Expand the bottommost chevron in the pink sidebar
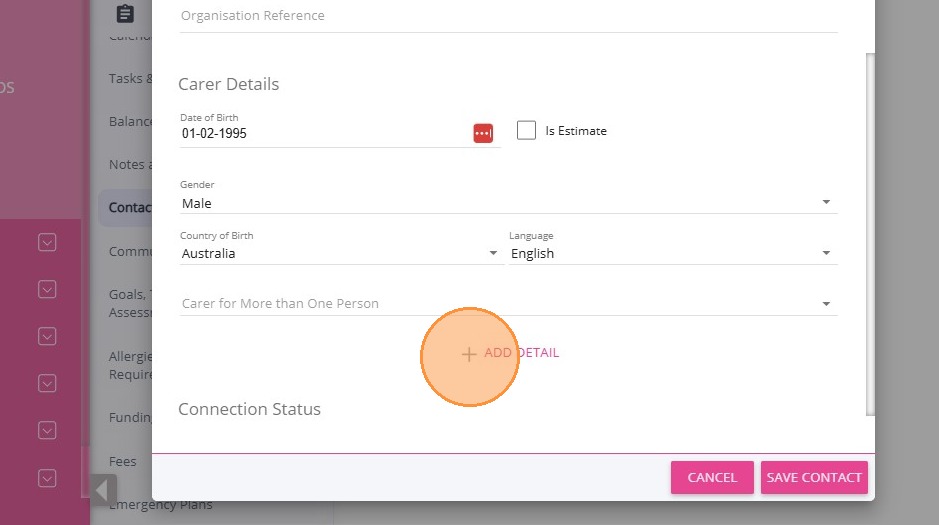 [x=47, y=478]
